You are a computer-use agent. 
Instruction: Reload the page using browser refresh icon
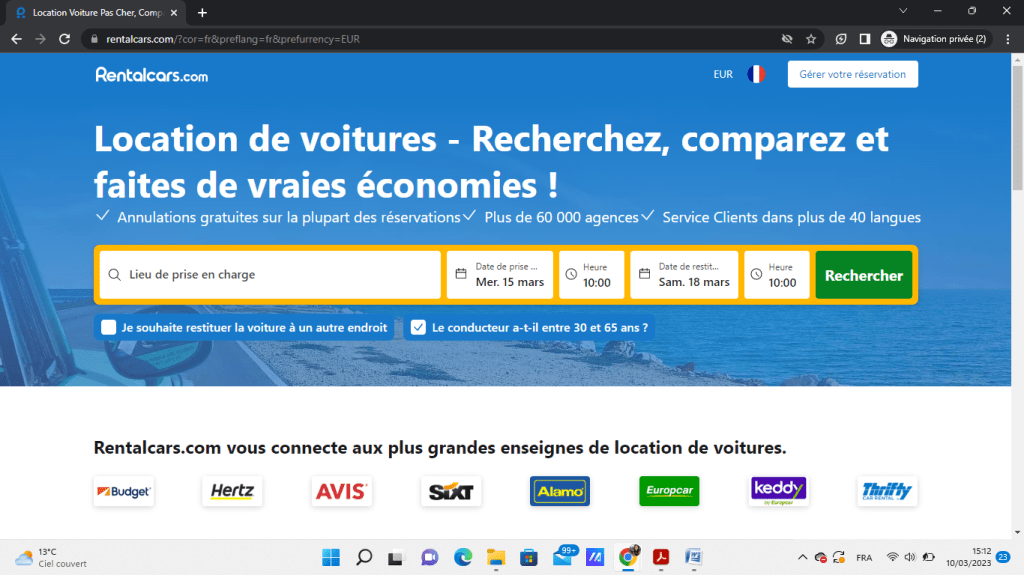[x=65, y=39]
